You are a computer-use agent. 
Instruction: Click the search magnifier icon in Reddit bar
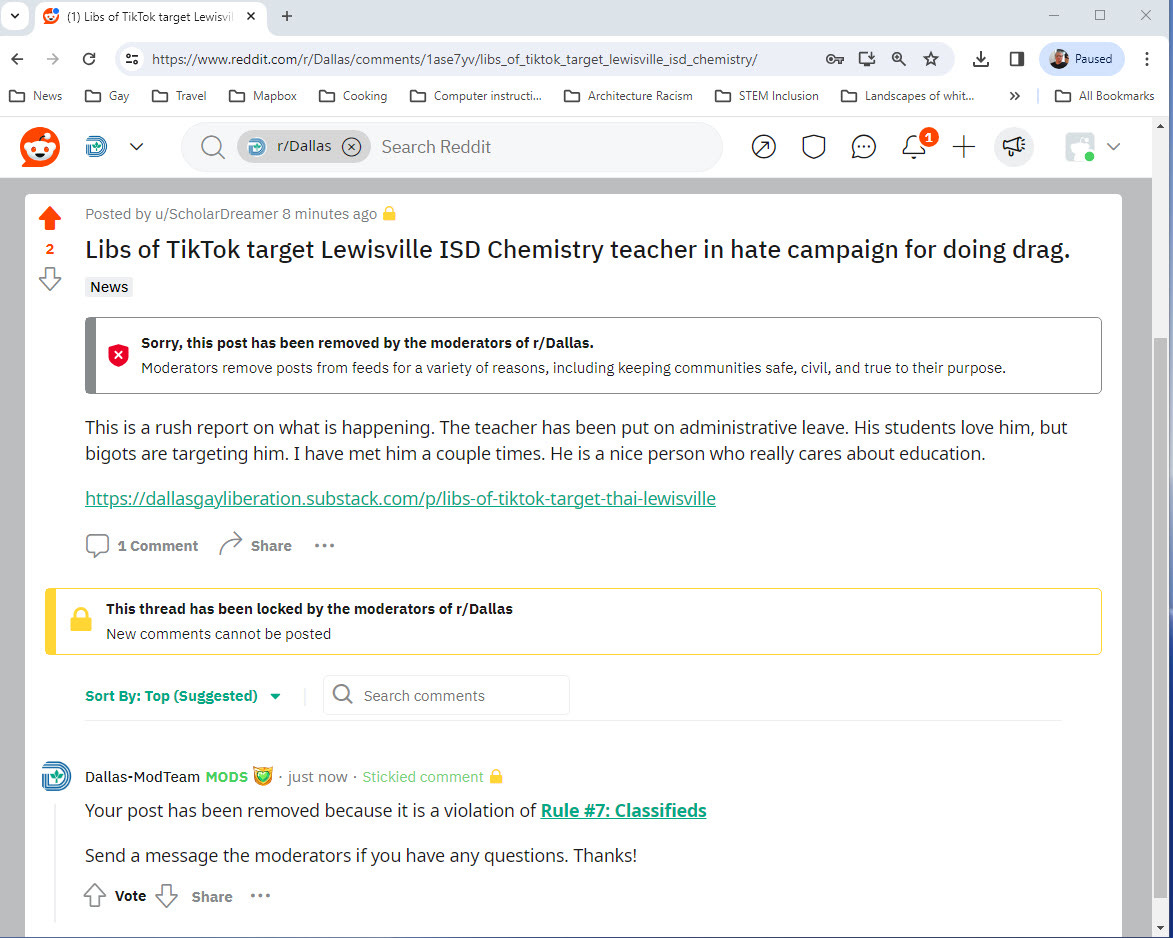[212, 147]
